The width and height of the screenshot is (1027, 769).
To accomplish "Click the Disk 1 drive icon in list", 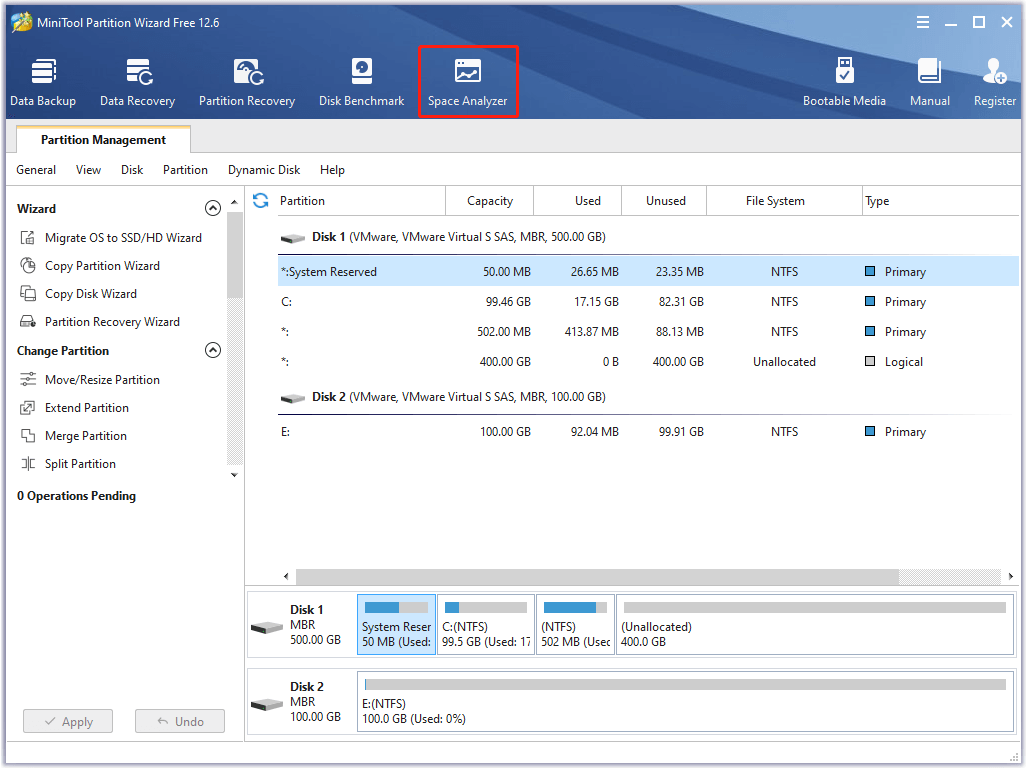I will [293, 238].
